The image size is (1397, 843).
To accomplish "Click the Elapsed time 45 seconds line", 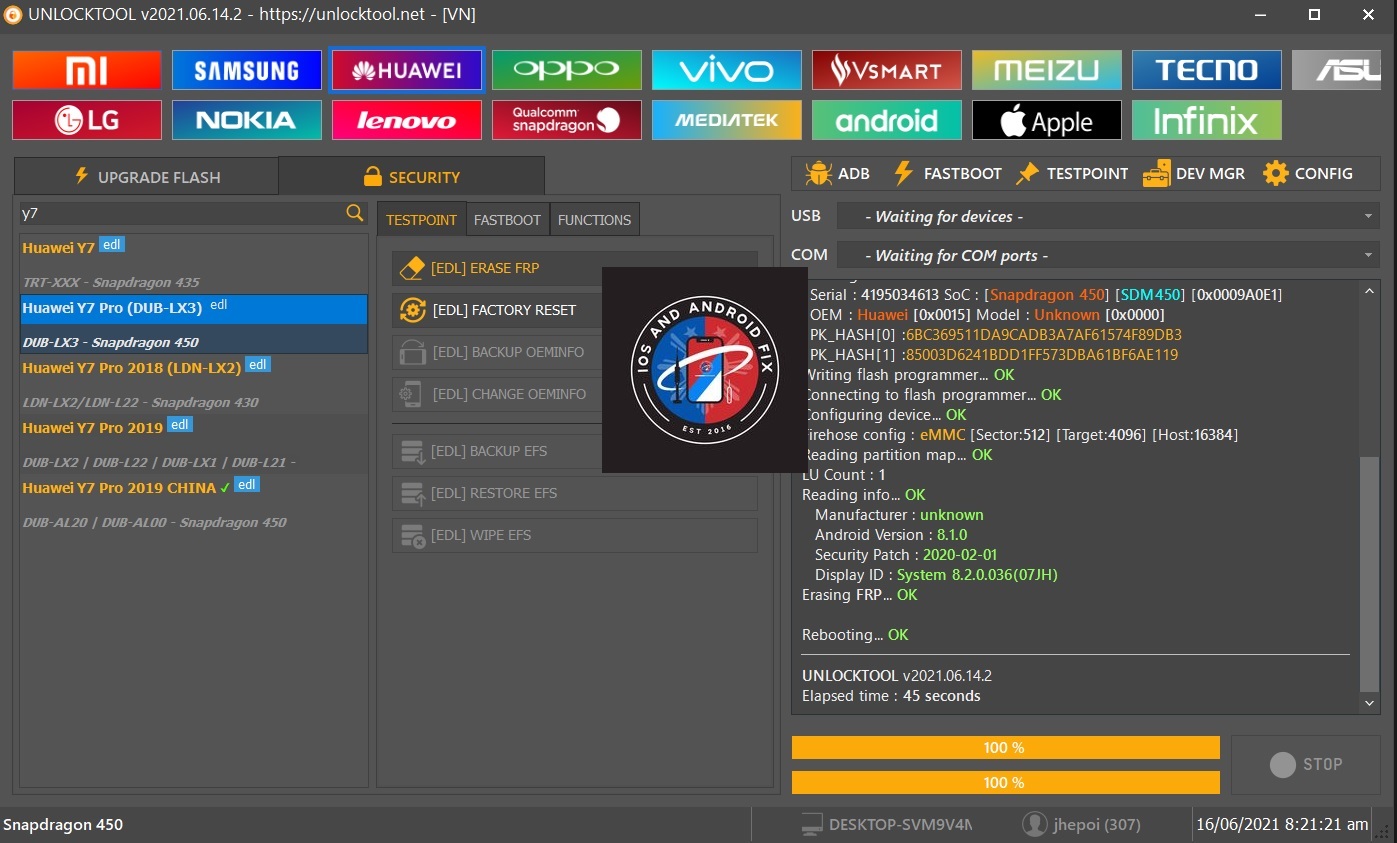I will pos(891,696).
